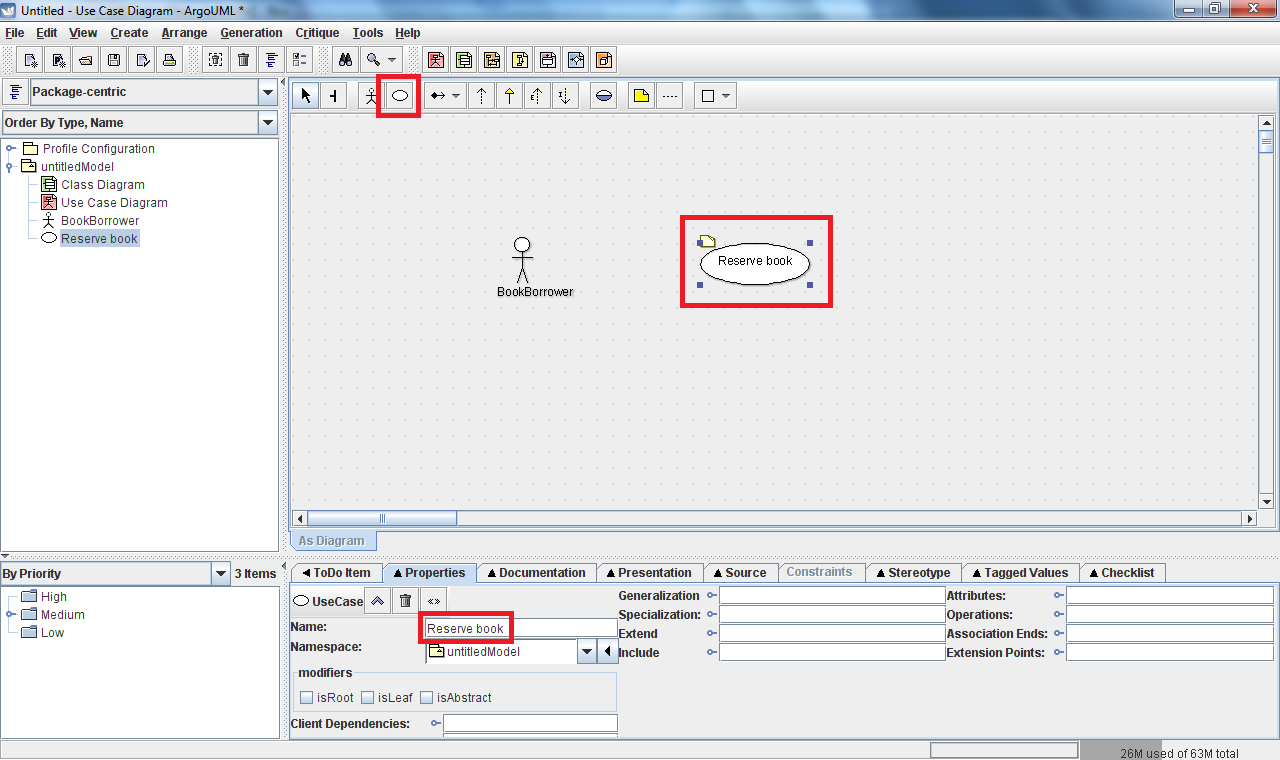Image resolution: width=1280 pixels, height=760 pixels.
Task: Select BookBorrower in the explorer tree
Action: pos(100,221)
